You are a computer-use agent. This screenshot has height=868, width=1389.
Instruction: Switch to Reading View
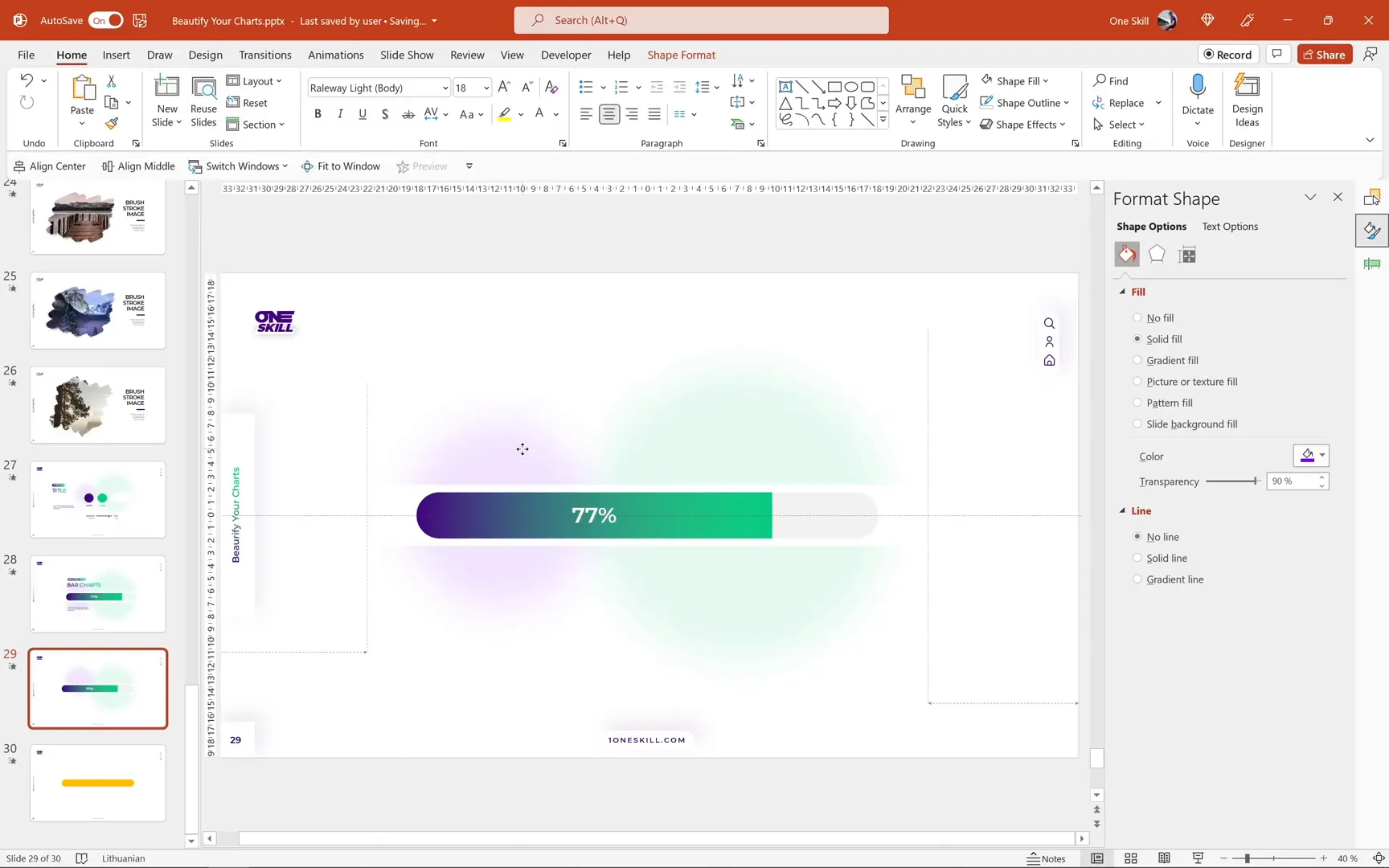click(1164, 858)
